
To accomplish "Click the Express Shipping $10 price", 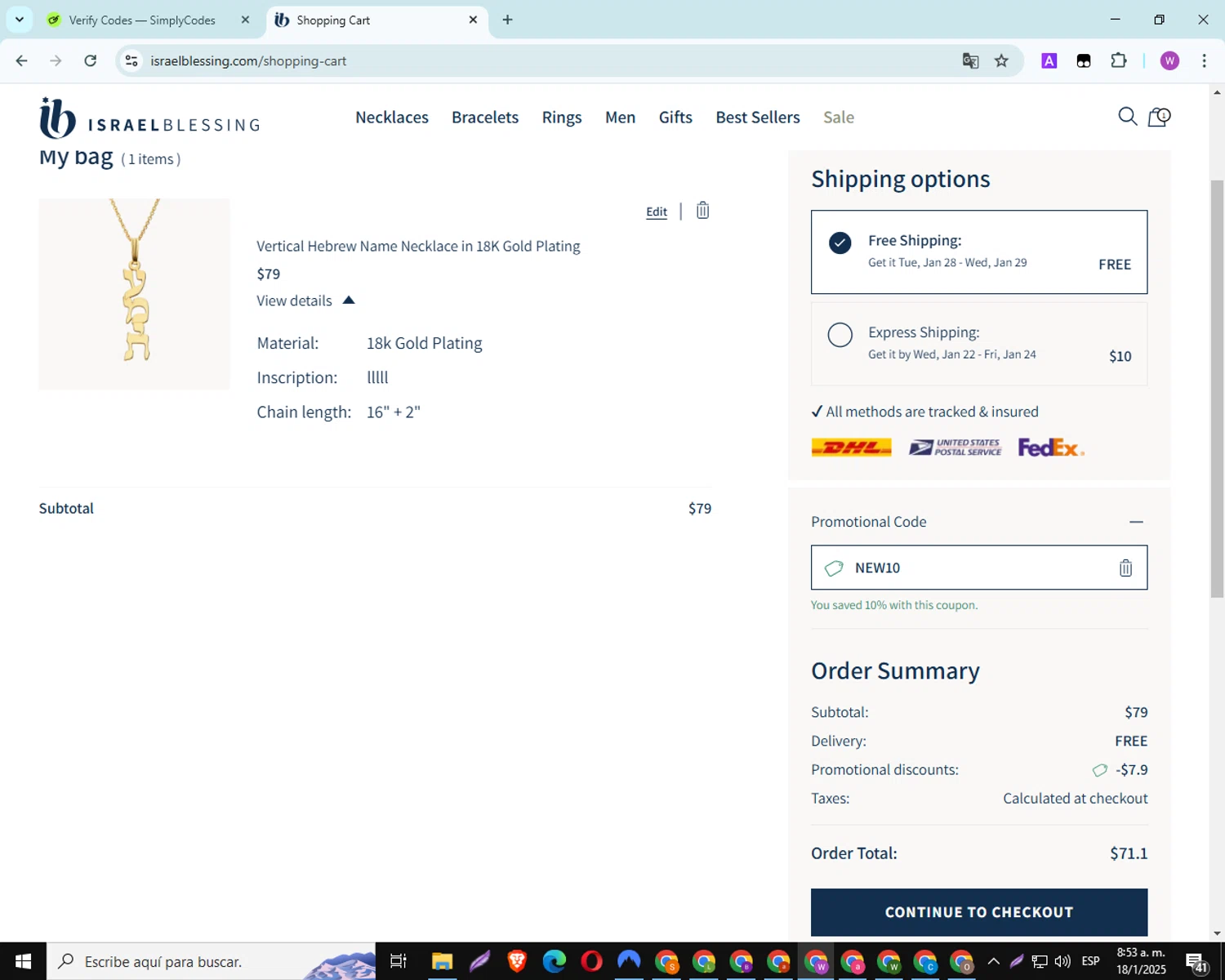I will tap(1120, 356).
